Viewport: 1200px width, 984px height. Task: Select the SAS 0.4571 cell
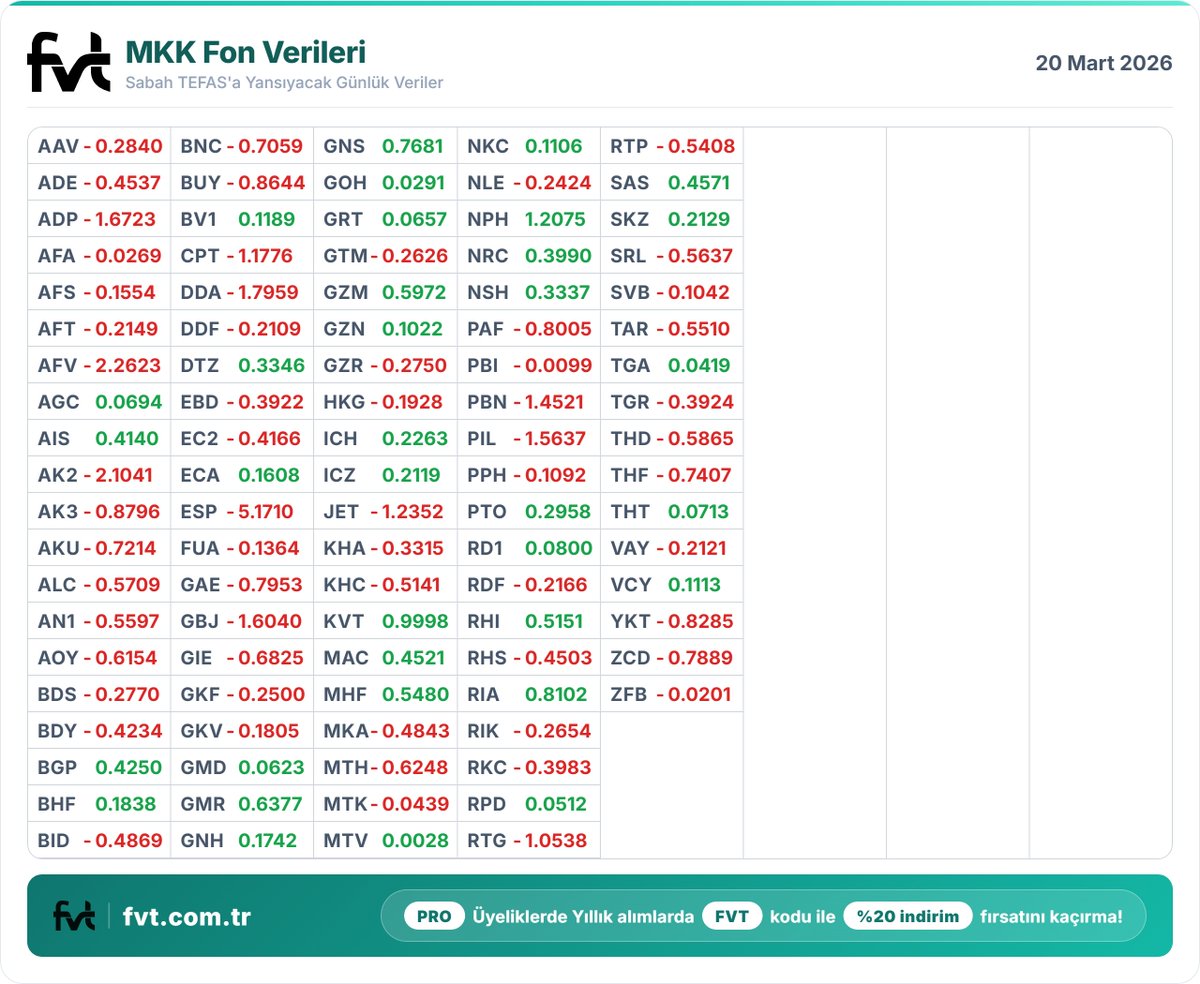coord(672,183)
